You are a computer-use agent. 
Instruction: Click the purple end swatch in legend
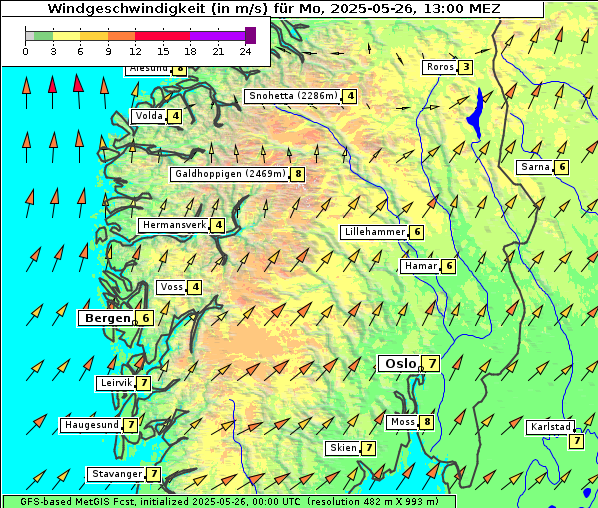point(250,35)
